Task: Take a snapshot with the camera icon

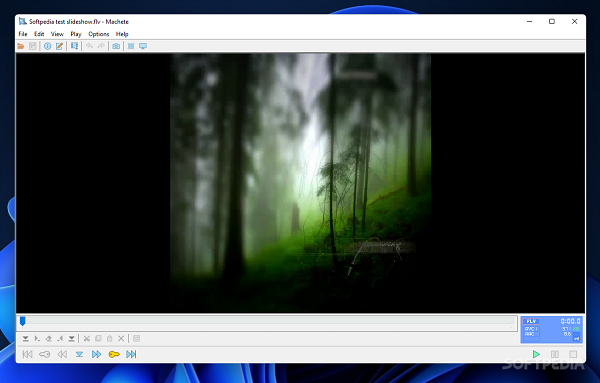Action: pyautogui.click(x=116, y=46)
